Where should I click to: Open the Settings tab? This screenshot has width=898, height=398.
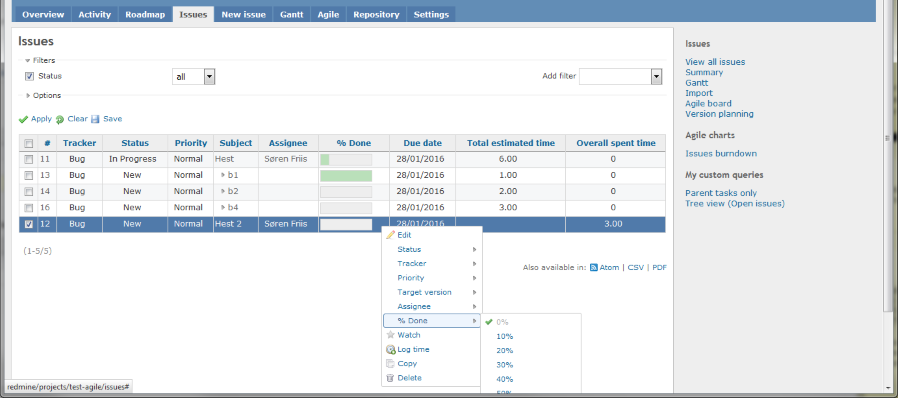click(431, 15)
